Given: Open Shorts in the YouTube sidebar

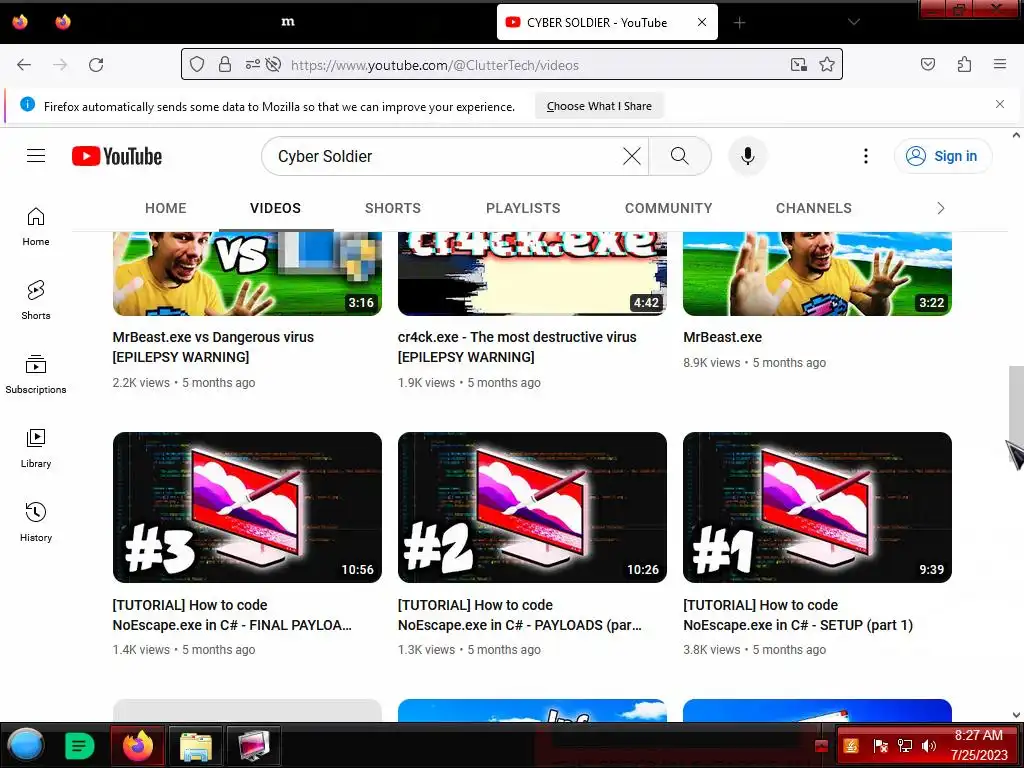Looking at the screenshot, I should [x=36, y=300].
